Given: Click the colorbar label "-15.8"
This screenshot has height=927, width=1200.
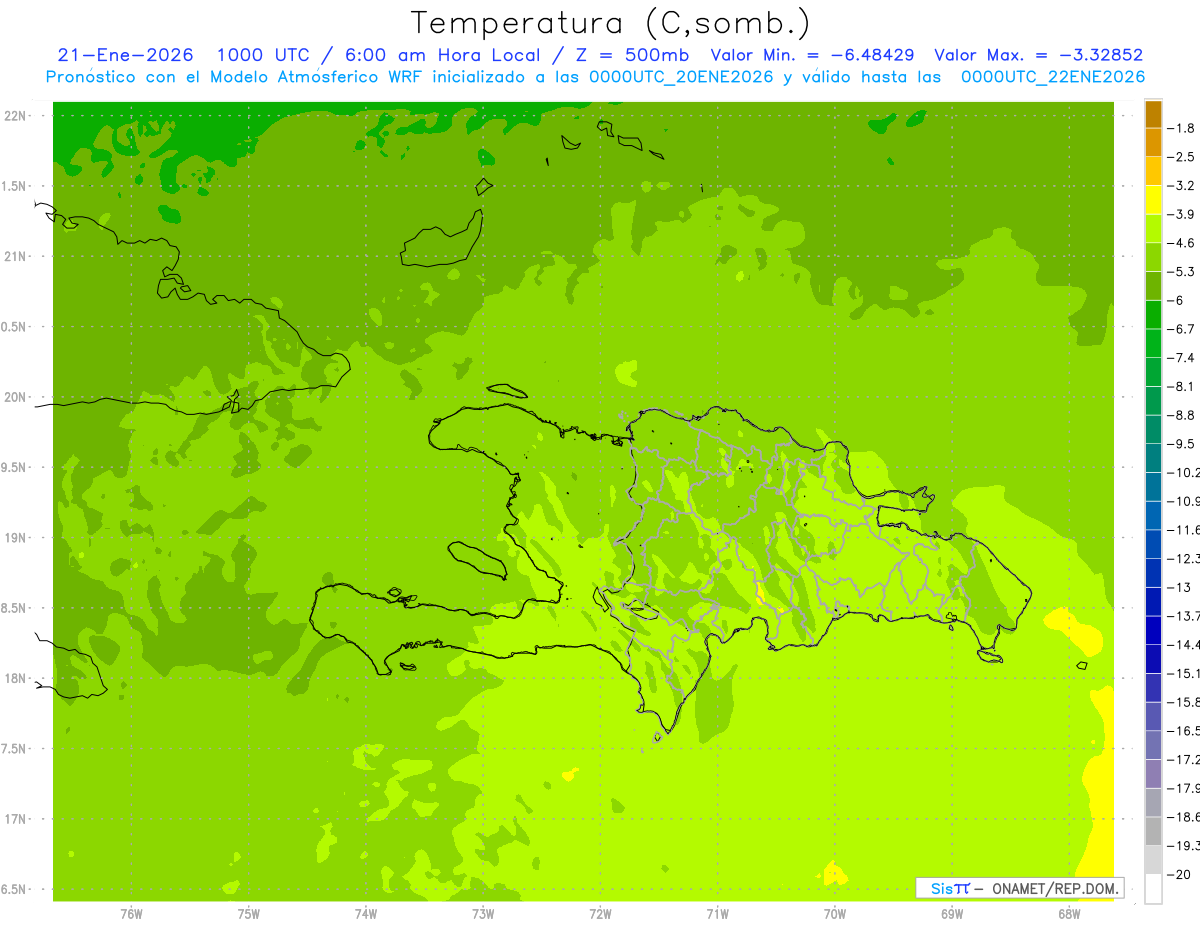Looking at the screenshot, I should [x=1184, y=703].
